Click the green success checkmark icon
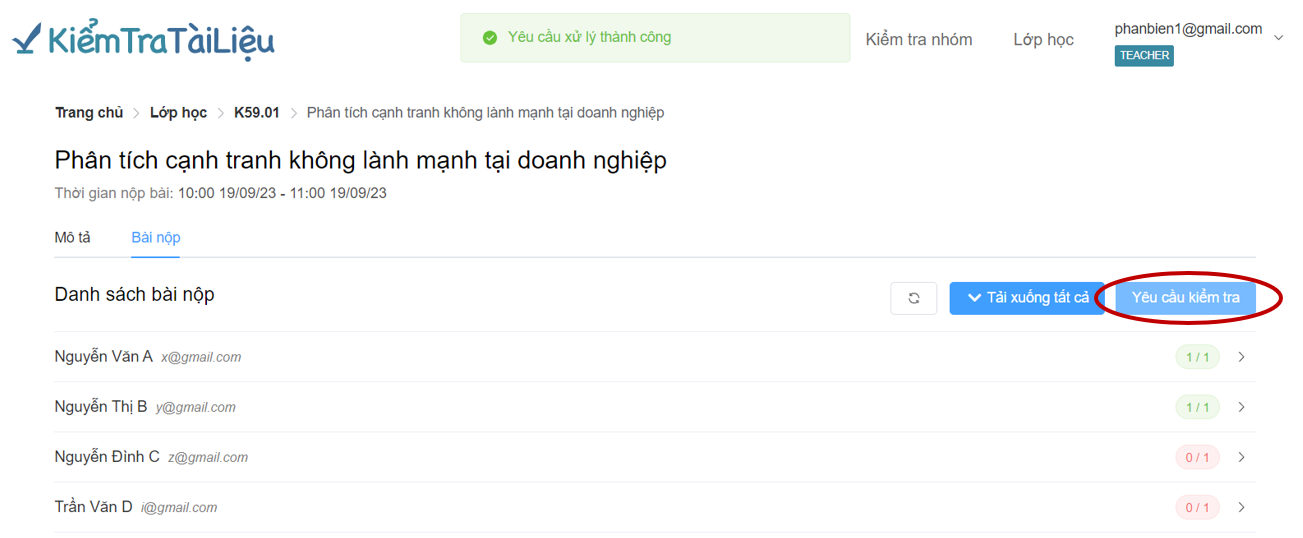The width and height of the screenshot is (1303, 538). (489, 38)
